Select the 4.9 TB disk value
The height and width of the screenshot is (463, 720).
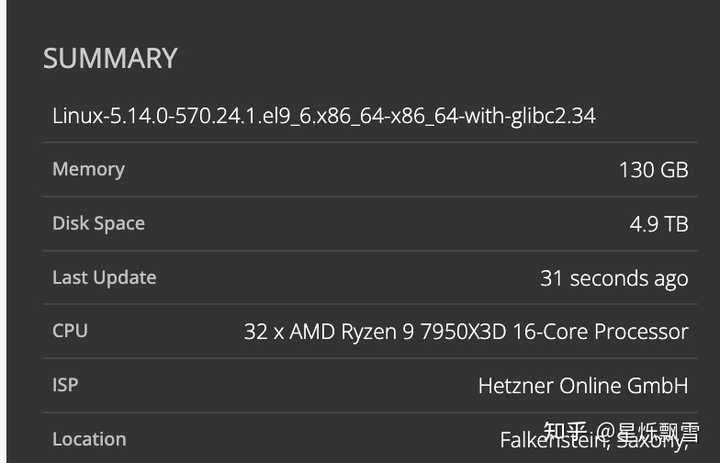(x=658, y=224)
